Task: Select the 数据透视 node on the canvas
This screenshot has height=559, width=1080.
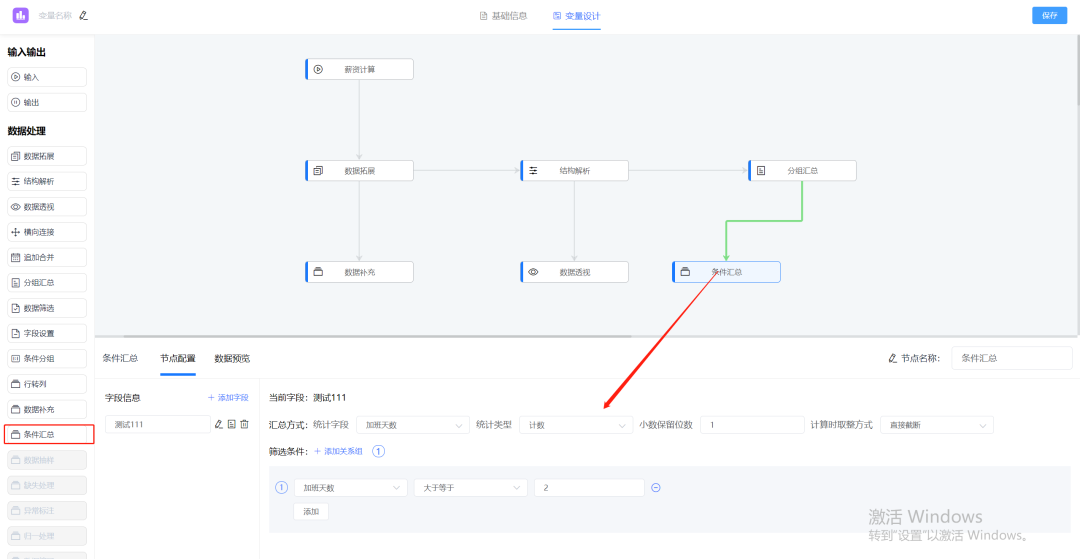Action: point(574,272)
